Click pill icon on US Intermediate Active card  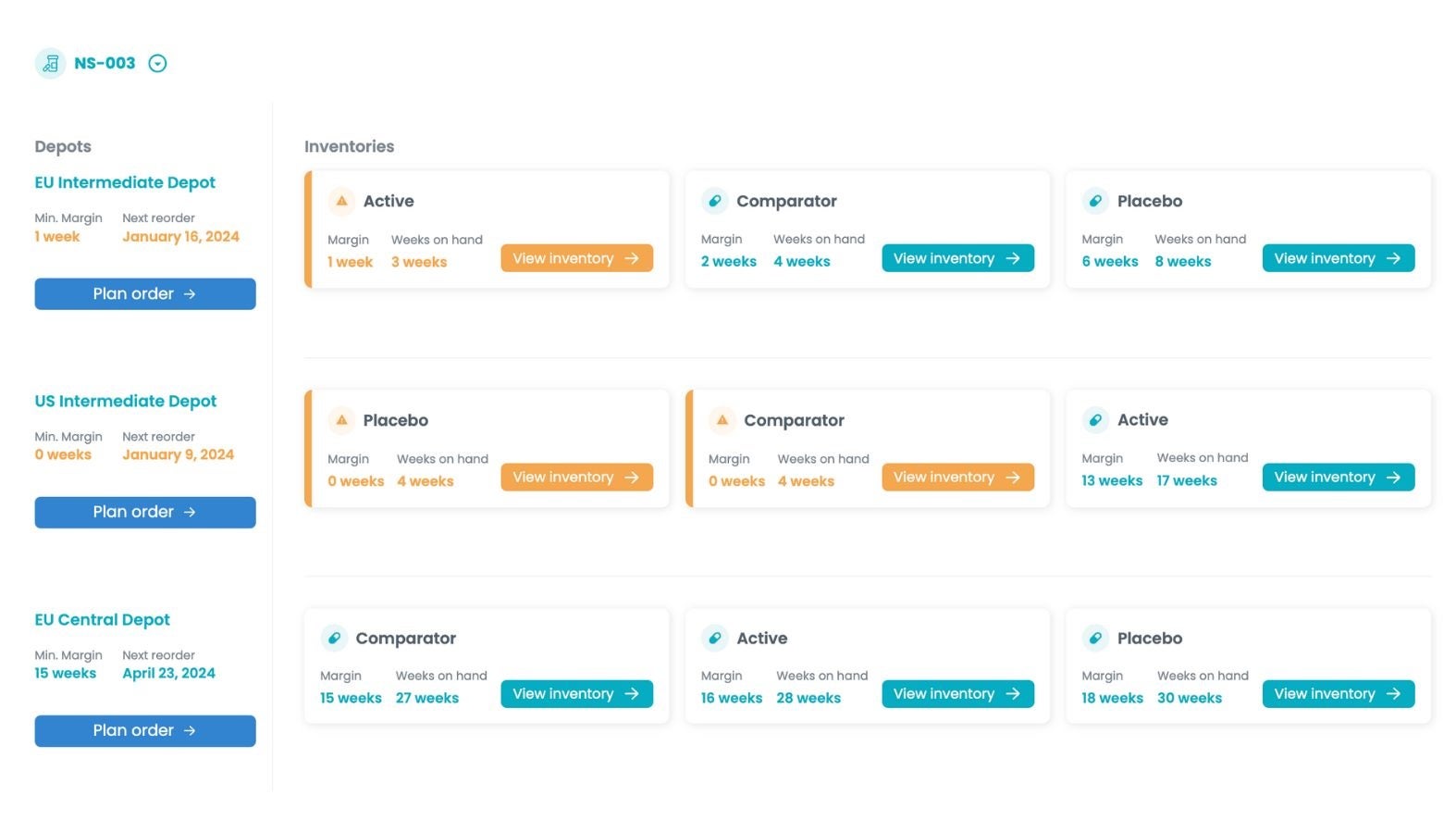click(x=1095, y=420)
